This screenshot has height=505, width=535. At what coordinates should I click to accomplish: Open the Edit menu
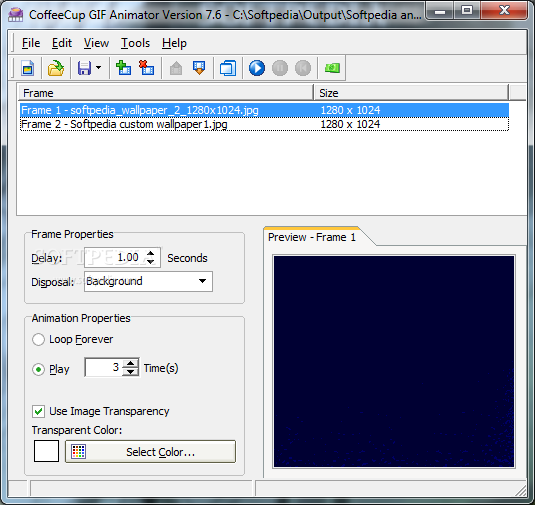click(x=62, y=43)
